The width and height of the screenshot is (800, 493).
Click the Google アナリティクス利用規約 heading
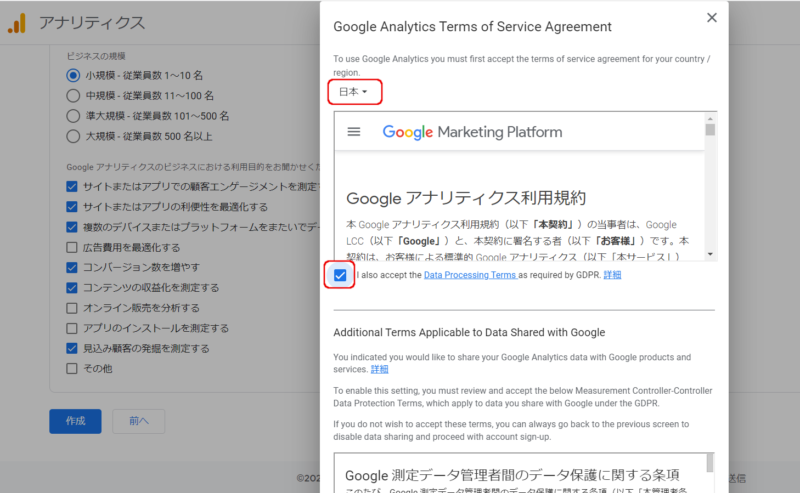pyautogui.click(x=466, y=198)
